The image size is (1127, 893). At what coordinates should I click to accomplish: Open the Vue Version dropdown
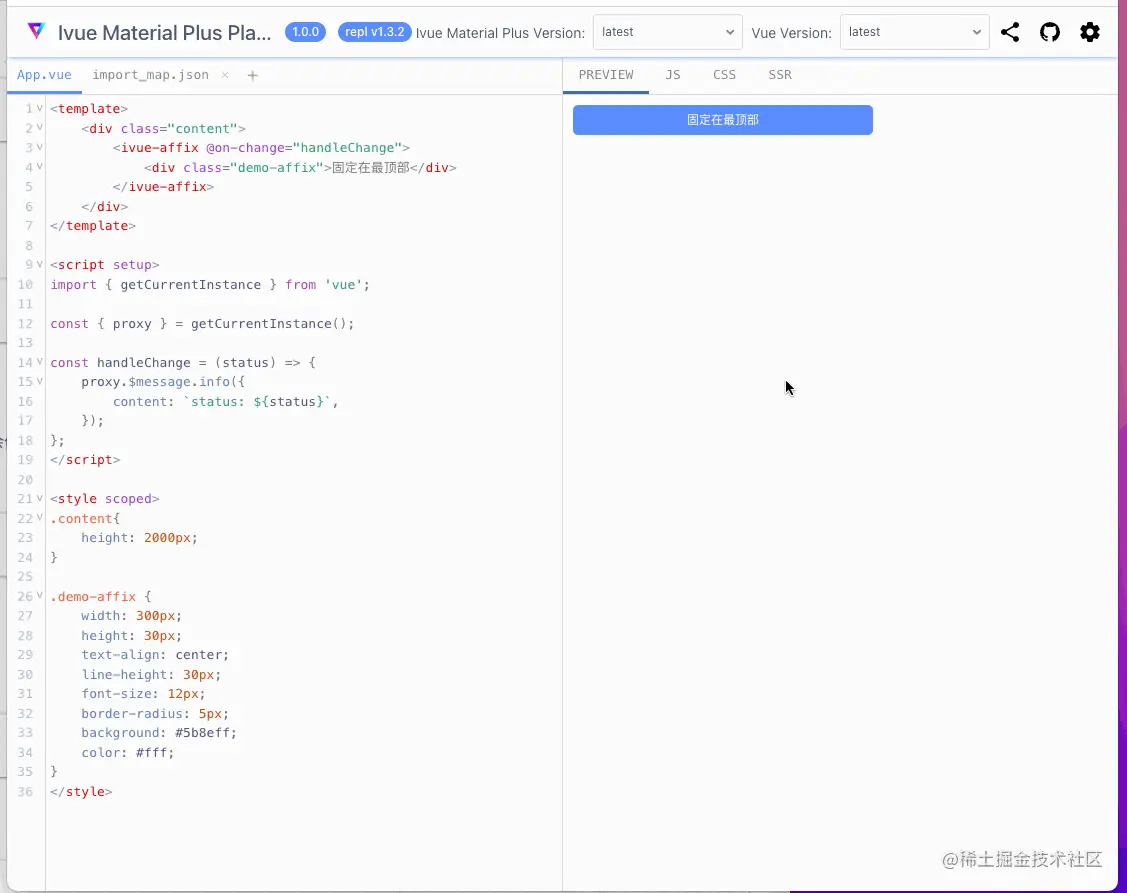pyautogui.click(x=914, y=32)
